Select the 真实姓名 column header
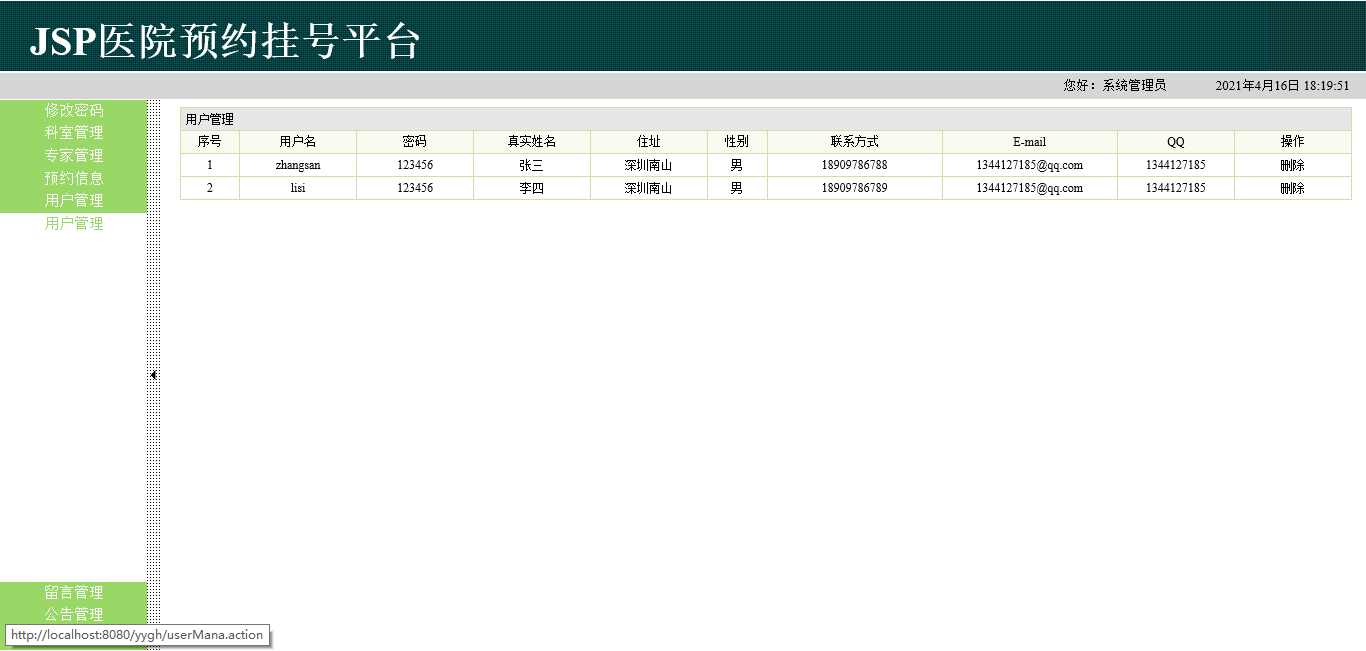 point(532,142)
